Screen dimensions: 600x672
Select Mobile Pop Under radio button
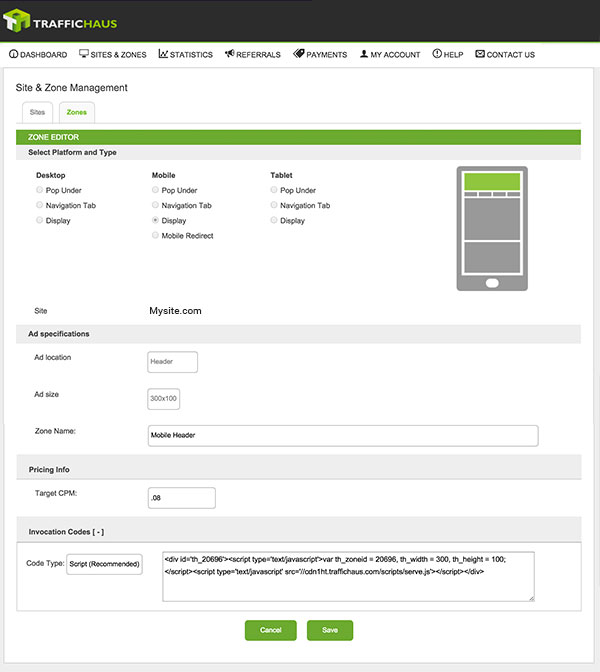coord(155,190)
